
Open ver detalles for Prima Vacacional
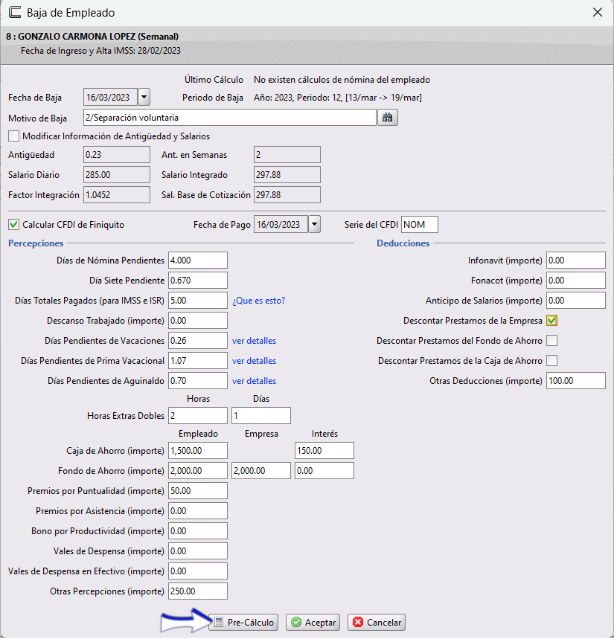pos(254,361)
